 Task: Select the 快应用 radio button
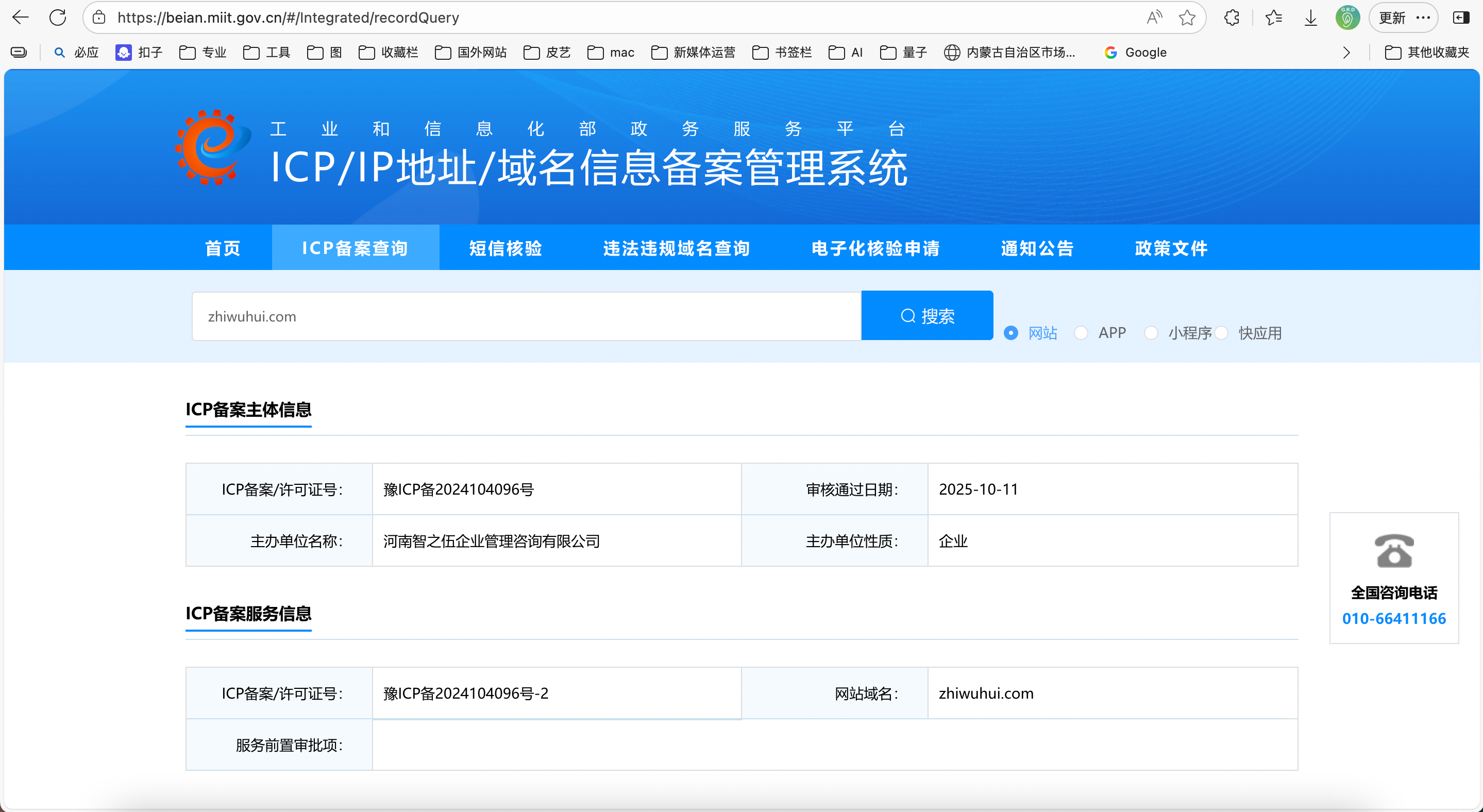[1221, 333]
